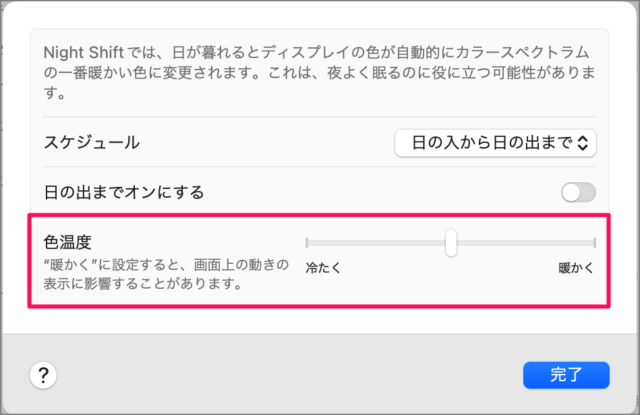
Task: Click the 日の出までオンにする label text
Action: pyautogui.click(x=125, y=193)
